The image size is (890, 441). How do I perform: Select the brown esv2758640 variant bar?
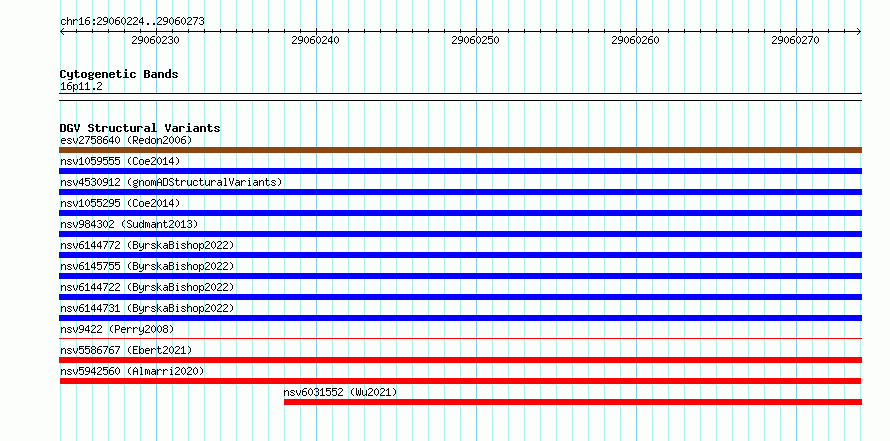pos(460,150)
